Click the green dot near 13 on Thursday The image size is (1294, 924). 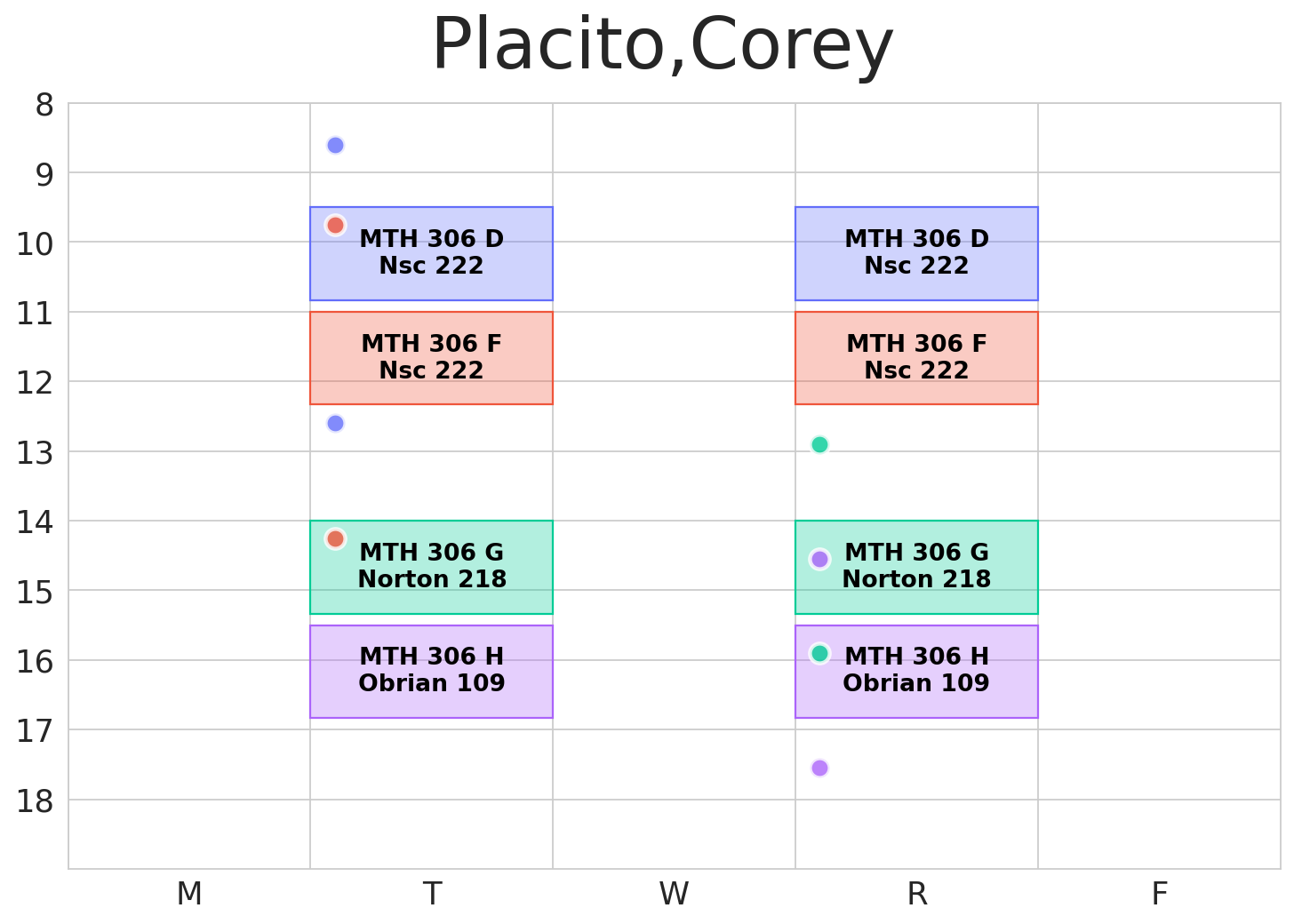(819, 444)
